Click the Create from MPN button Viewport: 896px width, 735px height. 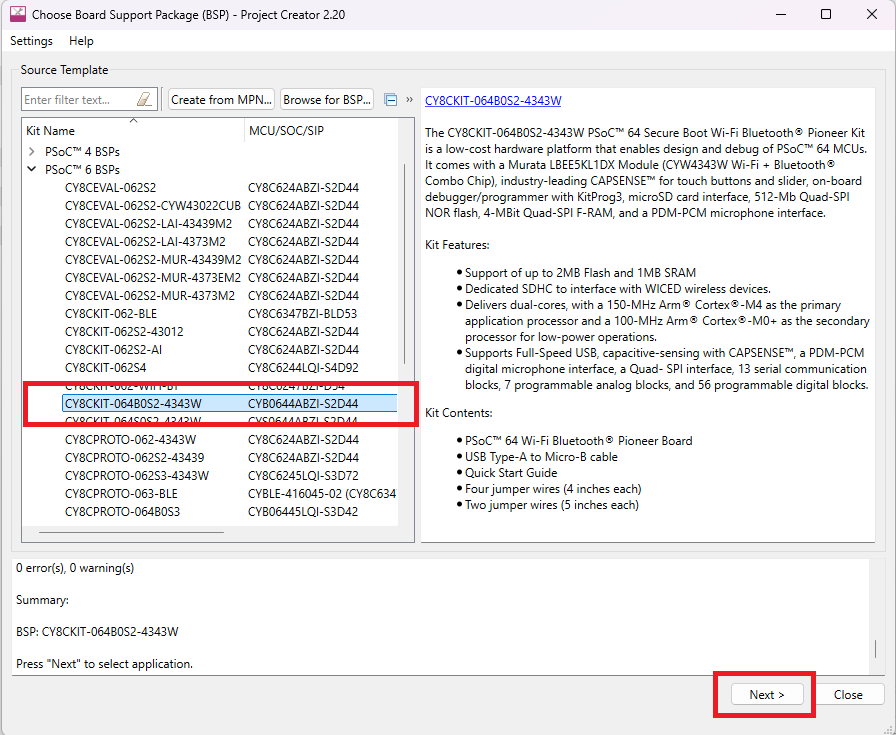pos(221,99)
